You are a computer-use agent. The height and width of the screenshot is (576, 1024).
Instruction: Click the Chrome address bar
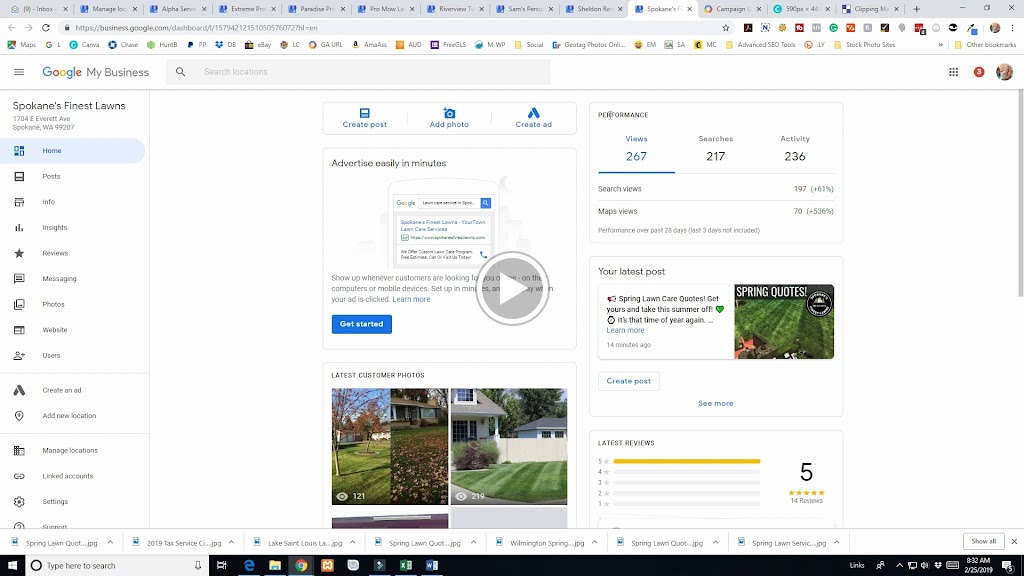point(392,28)
